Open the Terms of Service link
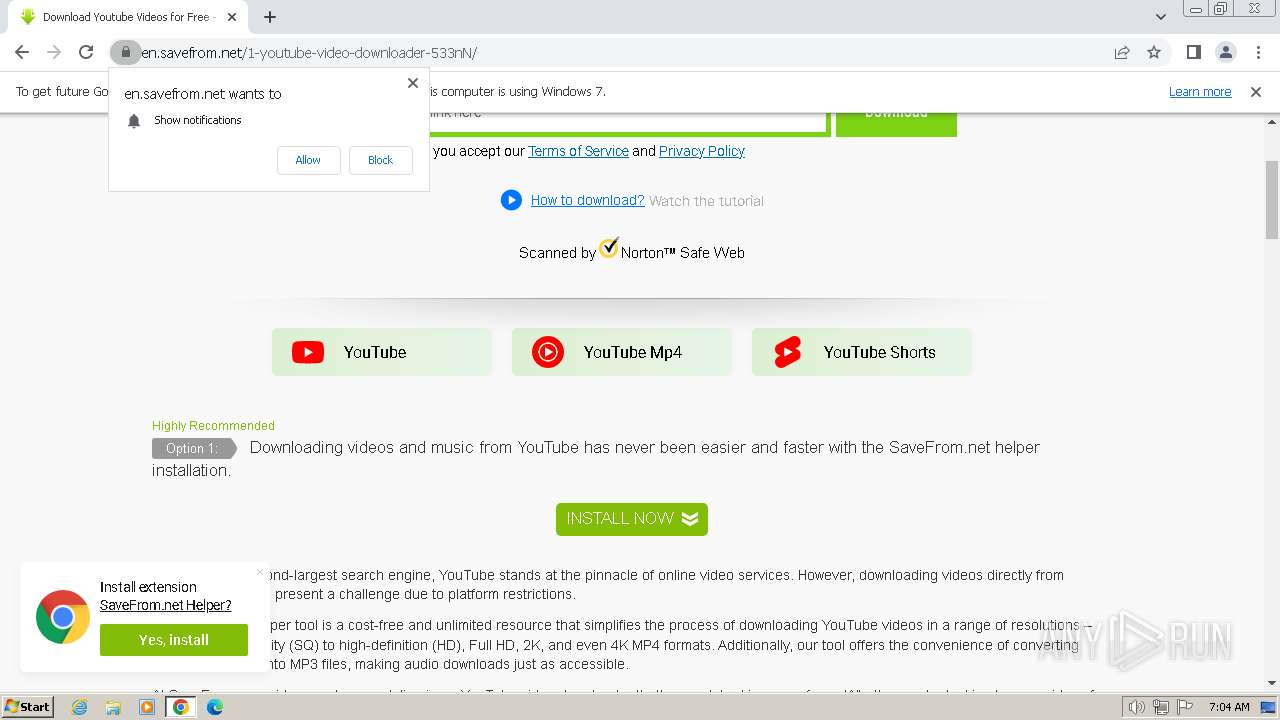1280x720 pixels. 578,151
